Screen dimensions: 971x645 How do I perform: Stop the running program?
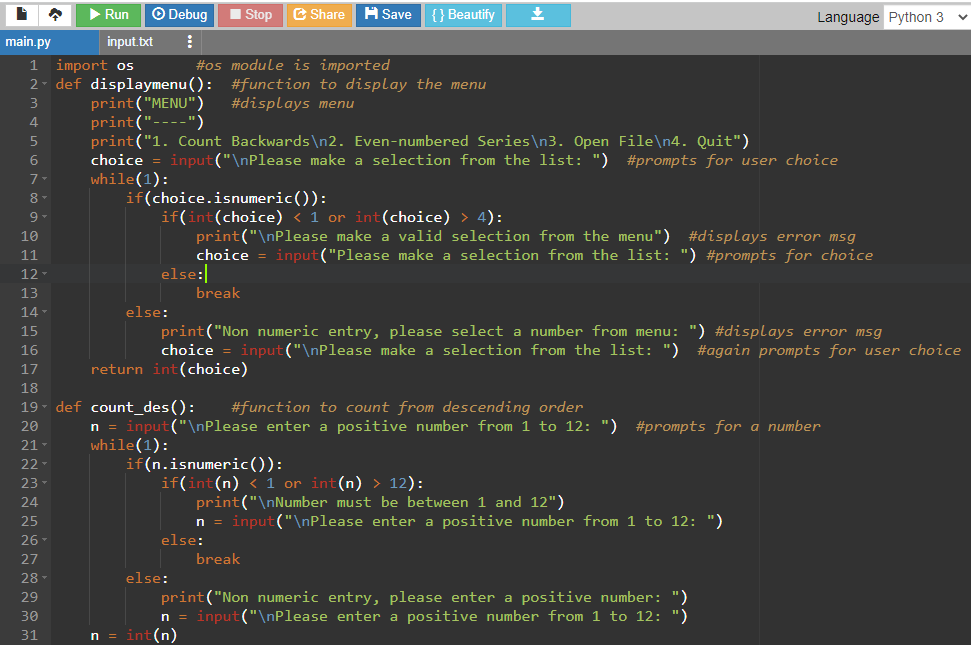click(x=249, y=14)
